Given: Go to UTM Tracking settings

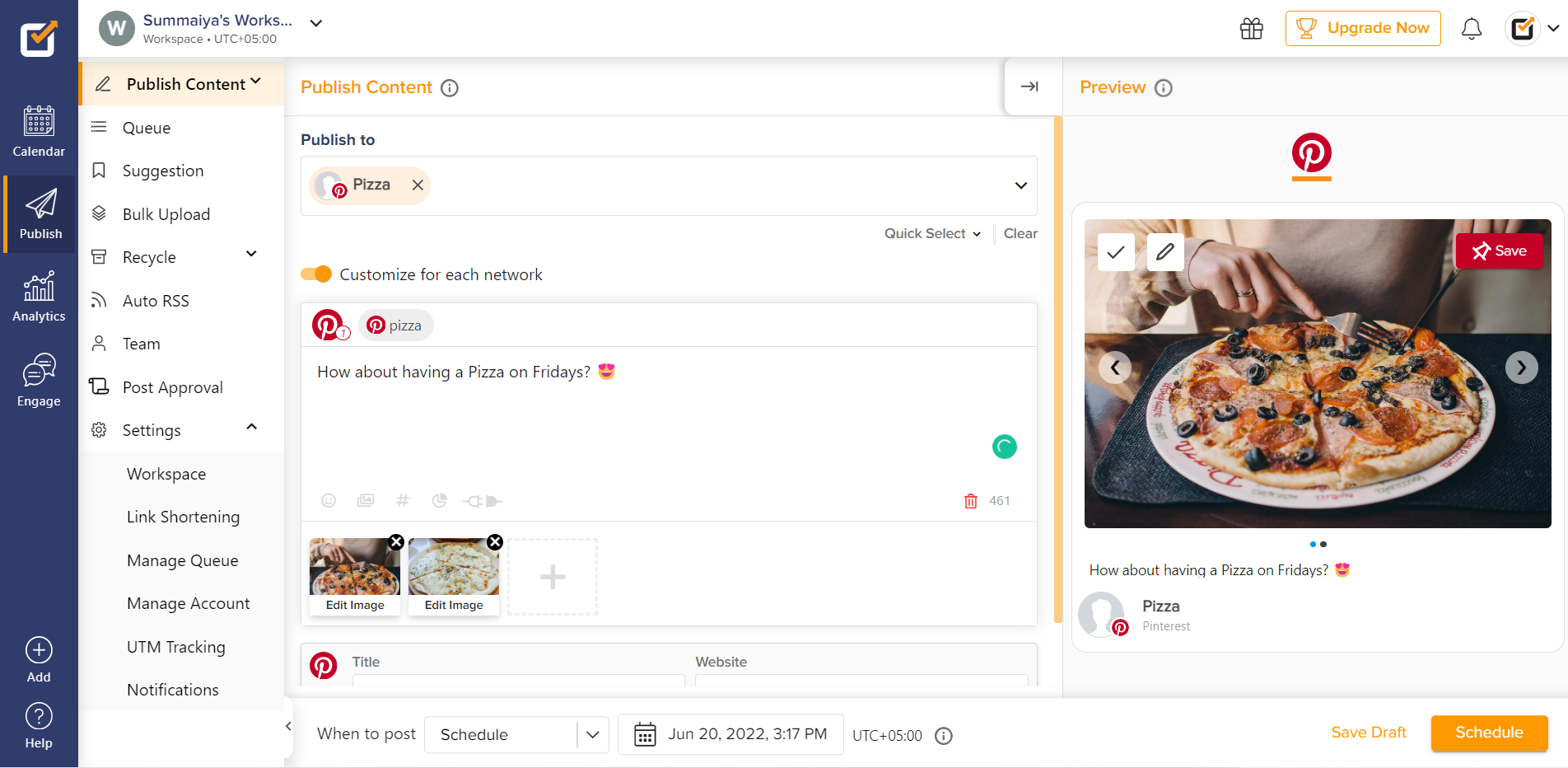Looking at the screenshot, I should point(175,647).
